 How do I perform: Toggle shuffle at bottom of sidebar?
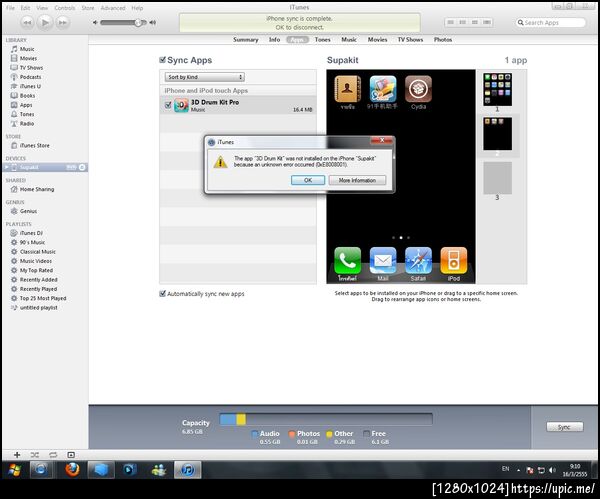click(34, 455)
